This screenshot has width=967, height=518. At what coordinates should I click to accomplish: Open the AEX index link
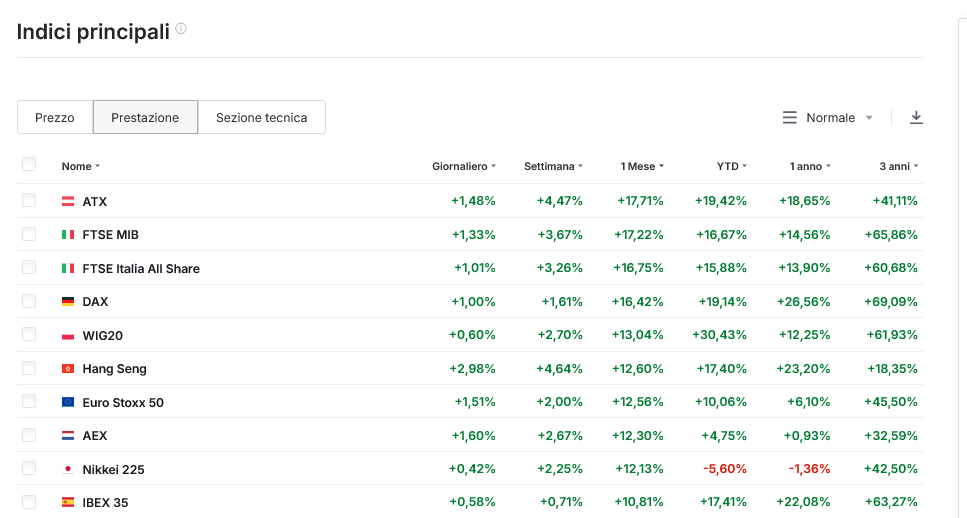(x=95, y=436)
